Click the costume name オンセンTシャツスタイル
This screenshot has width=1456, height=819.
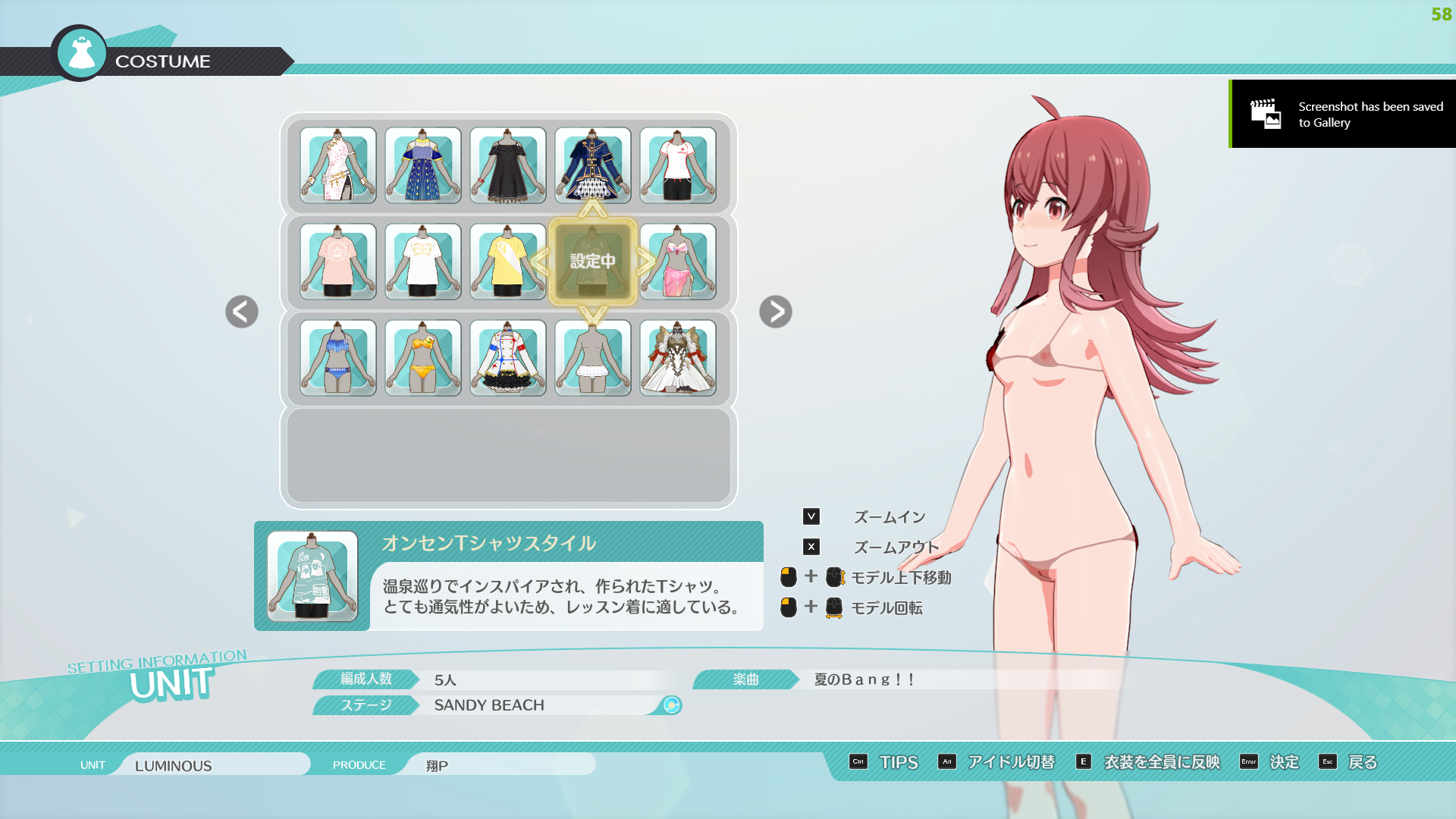[x=488, y=543]
